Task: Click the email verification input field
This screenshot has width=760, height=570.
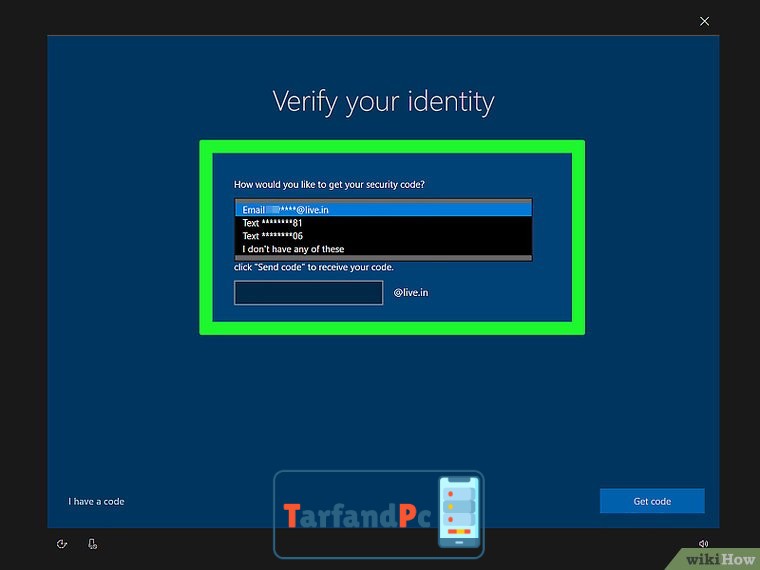Action: pos(309,293)
